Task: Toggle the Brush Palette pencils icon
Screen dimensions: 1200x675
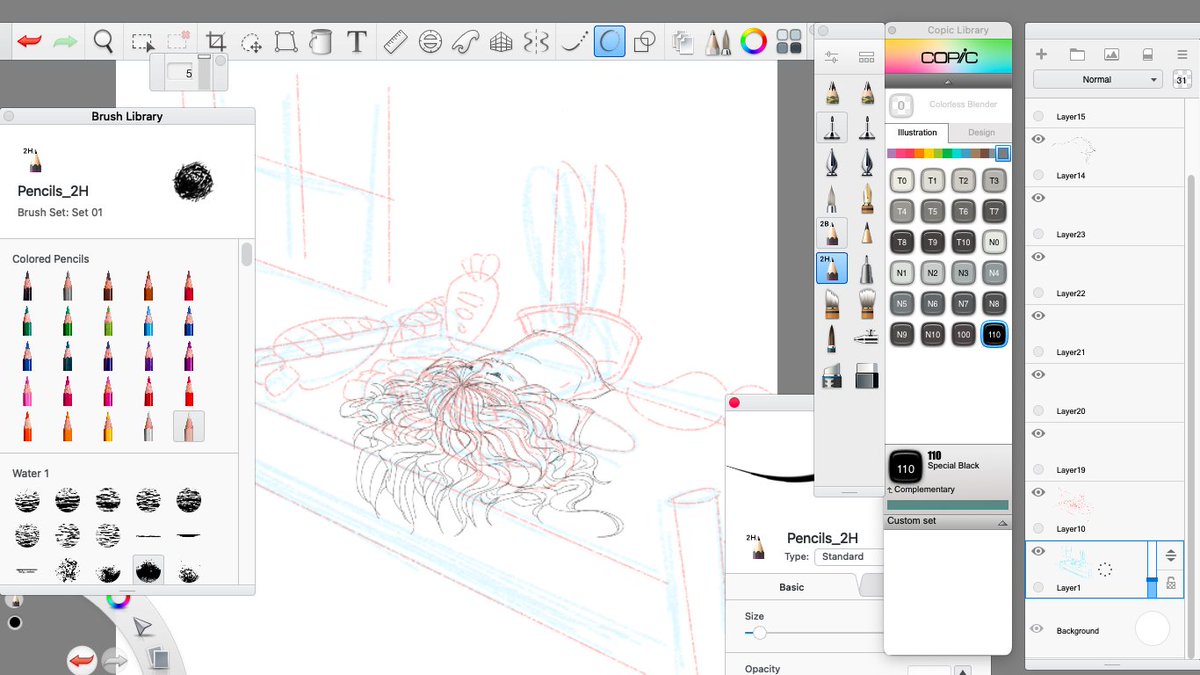Action: pyautogui.click(x=717, y=41)
